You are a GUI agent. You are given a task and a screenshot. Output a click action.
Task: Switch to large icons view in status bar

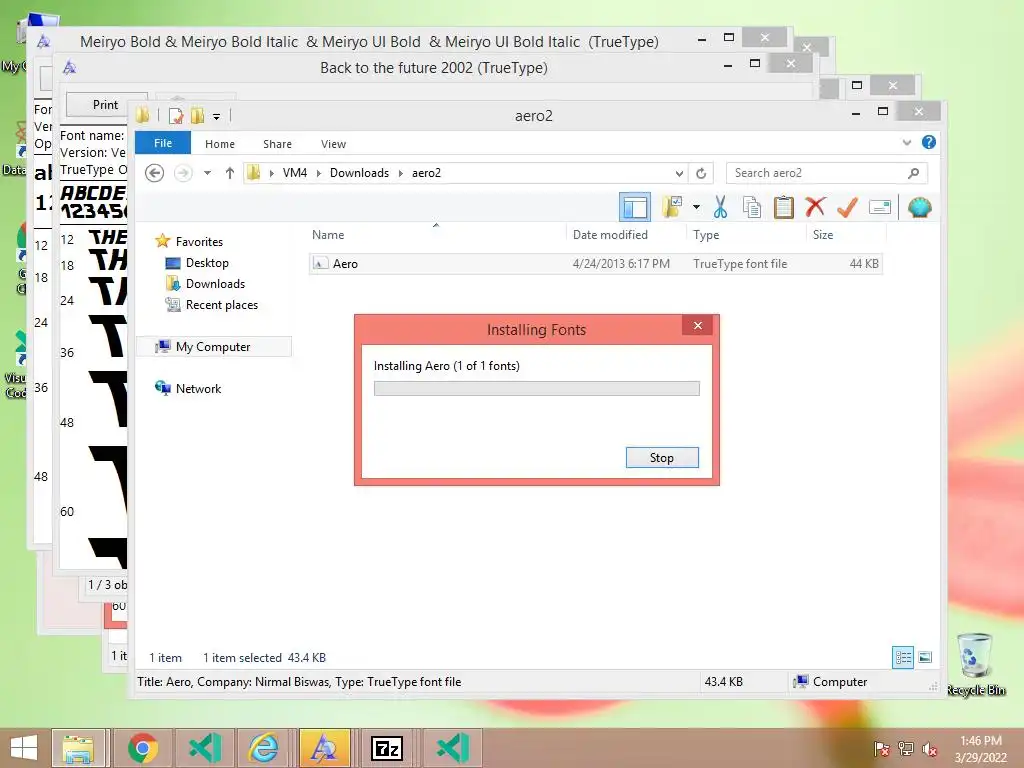[925, 657]
